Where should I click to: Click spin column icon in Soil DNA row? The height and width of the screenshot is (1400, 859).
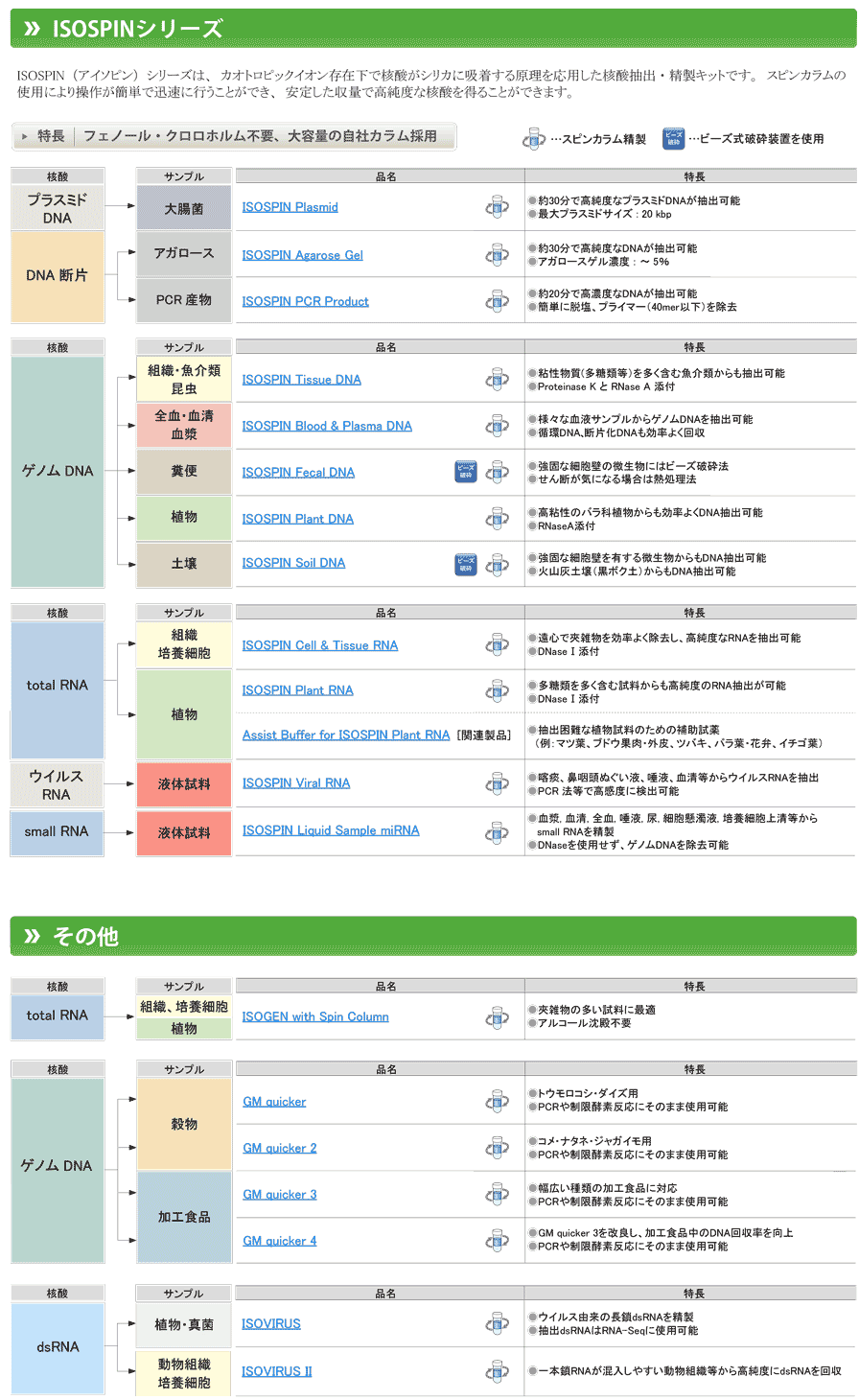[497, 564]
